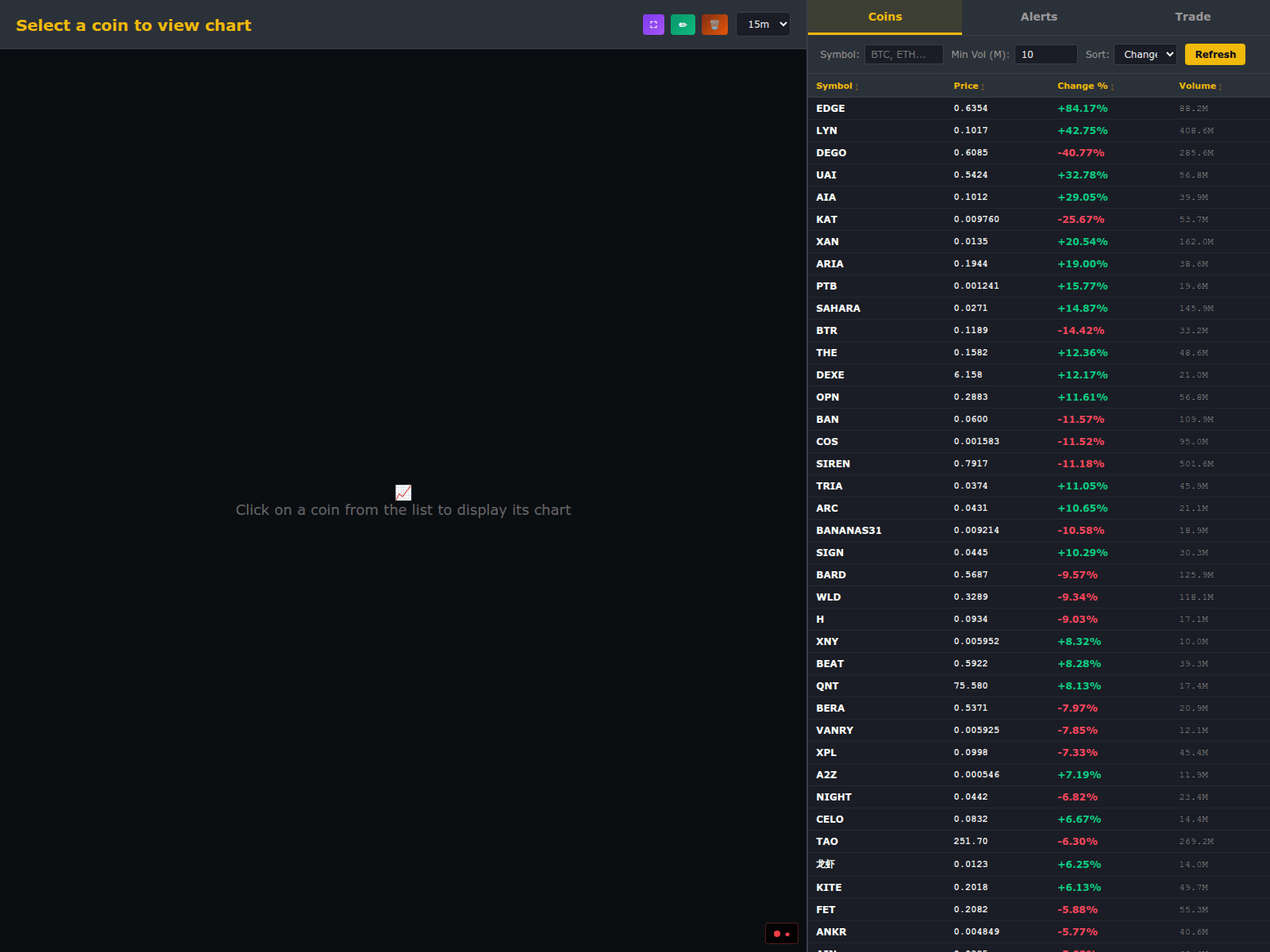Select the DEGO coin row
1270x952 pixels.
coord(1039,153)
